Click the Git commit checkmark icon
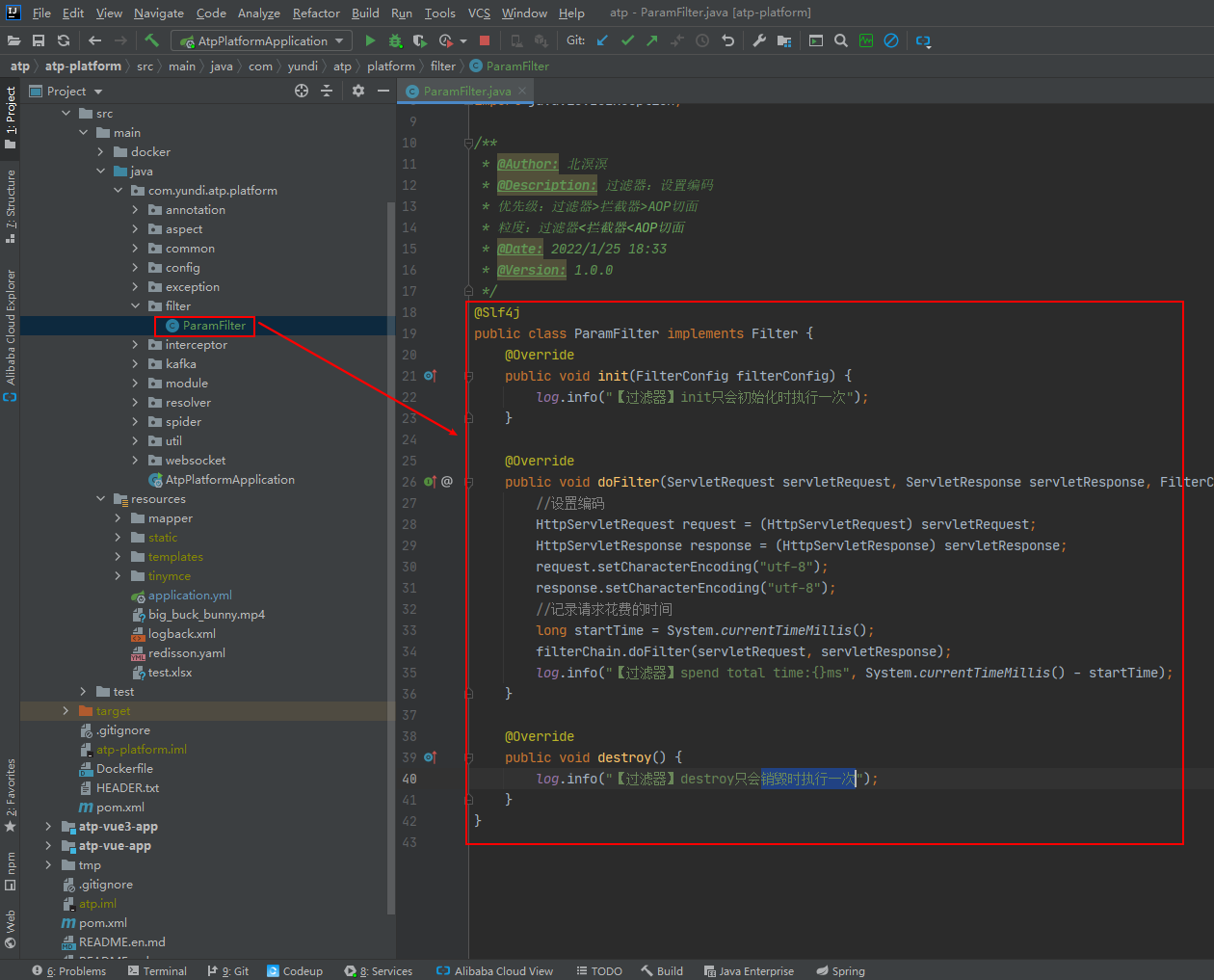The width and height of the screenshot is (1214, 980). click(x=627, y=40)
